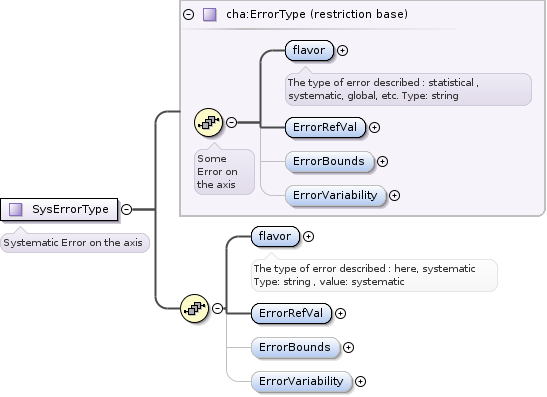The width and height of the screenshot is (547, 397).
Task: Collapse the lower sequence compositor
Action: [217, 308]
